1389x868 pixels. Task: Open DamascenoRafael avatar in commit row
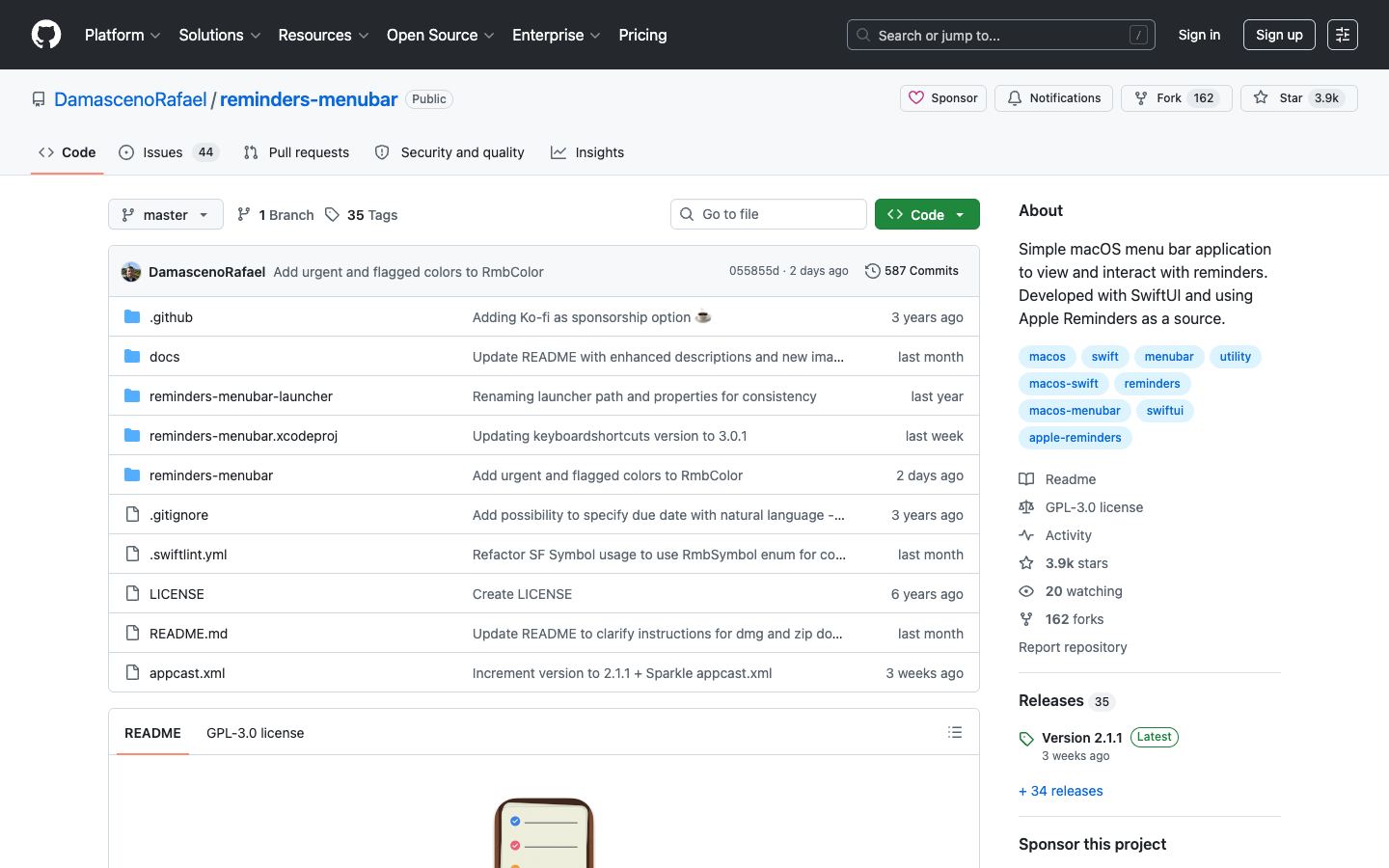pos(131,272)
